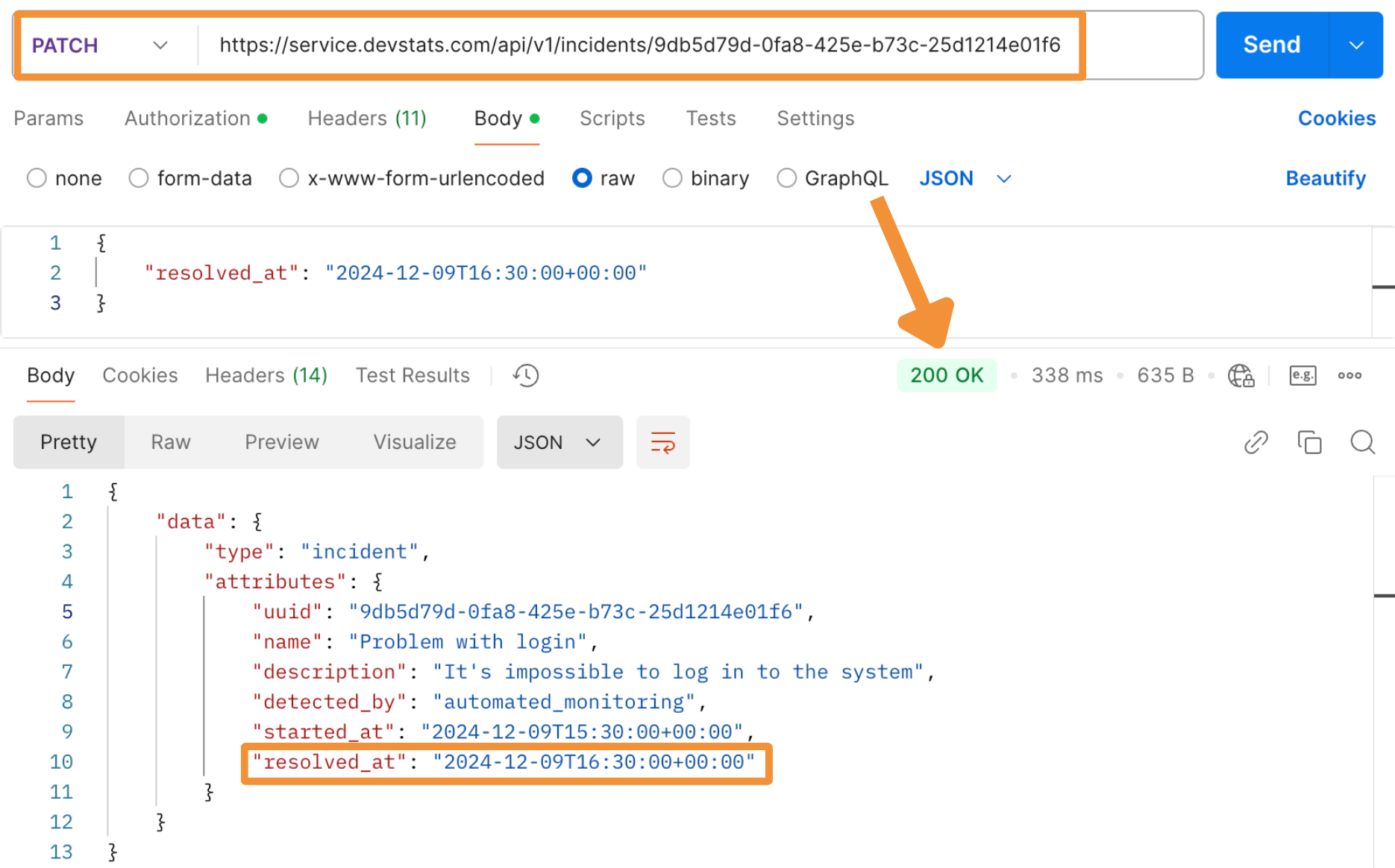Image resolution: width=1395 pixels, height=868 pixels.
Task: Beautify the request body
Action: click(x=1326, y=178)
